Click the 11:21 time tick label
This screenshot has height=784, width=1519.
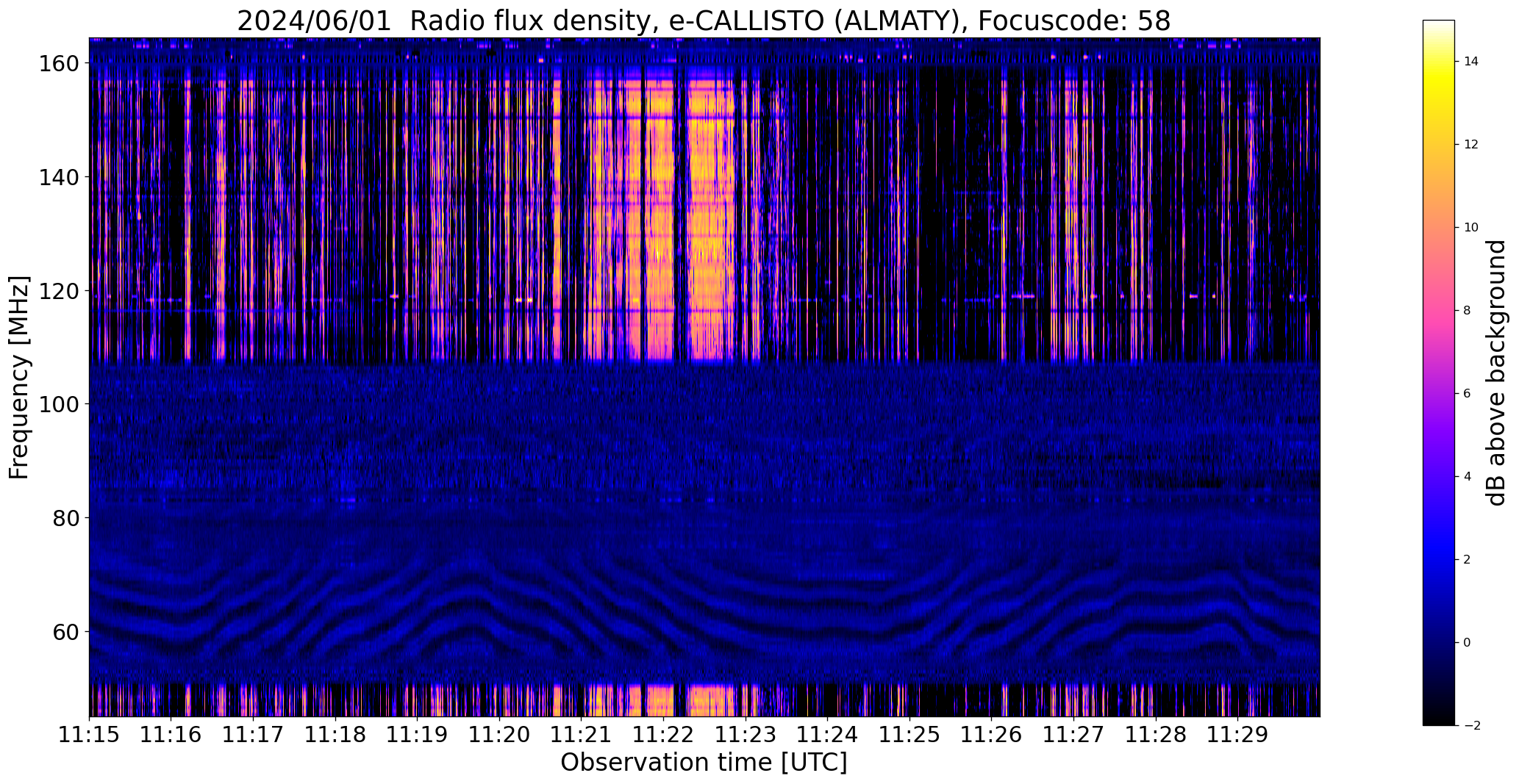(582, 734)
